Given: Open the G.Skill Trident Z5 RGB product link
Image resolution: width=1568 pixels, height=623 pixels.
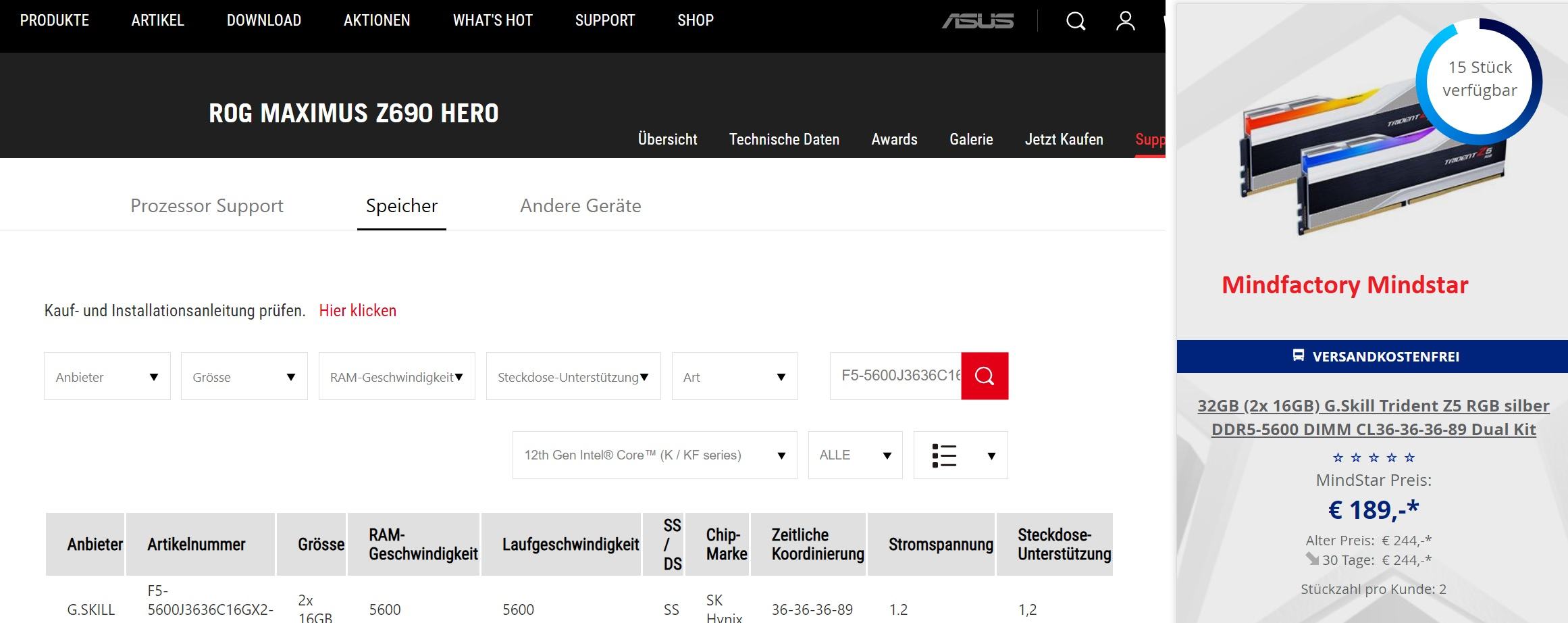Looking at the screenshot, I should pos(1374,418).
